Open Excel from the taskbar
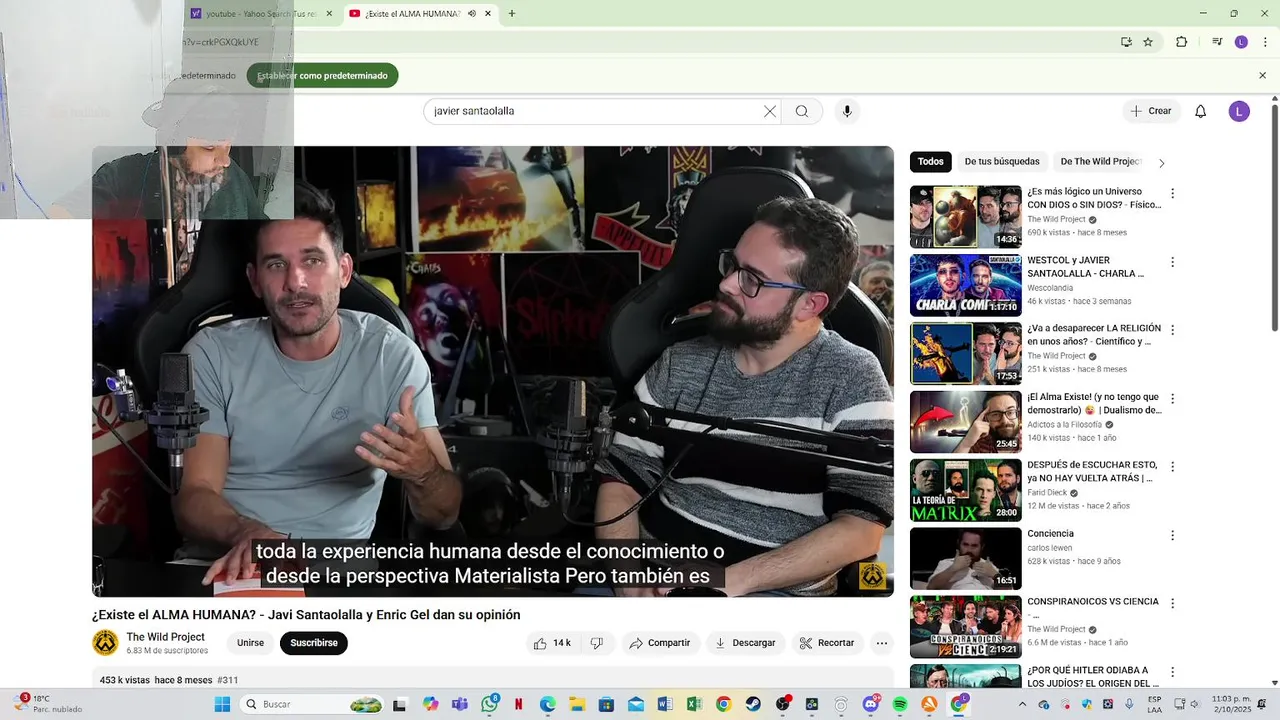 pos(694,704)
